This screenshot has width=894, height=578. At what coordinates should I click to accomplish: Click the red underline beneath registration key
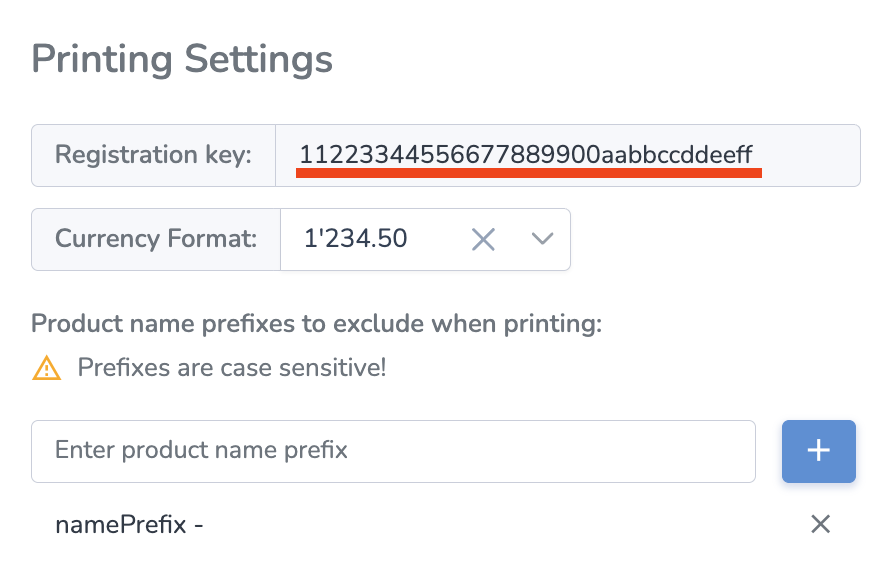[528, 173]
